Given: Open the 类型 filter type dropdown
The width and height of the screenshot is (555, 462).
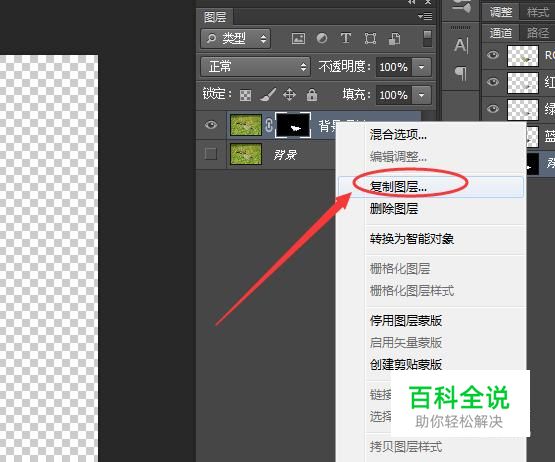Looking at the screenshot, I should tap(235, 38).
